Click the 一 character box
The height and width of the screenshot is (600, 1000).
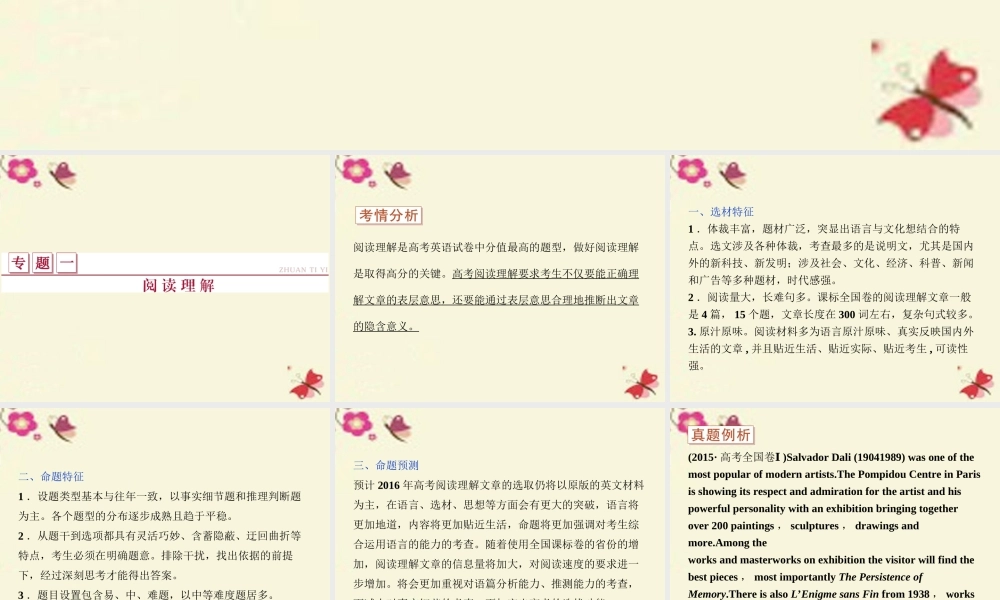tap(67, 263)
